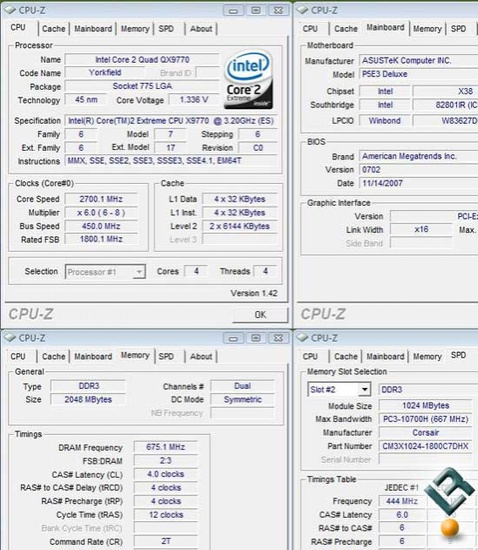Click the Intel Core 2 Extreme logo

point(248,80)
